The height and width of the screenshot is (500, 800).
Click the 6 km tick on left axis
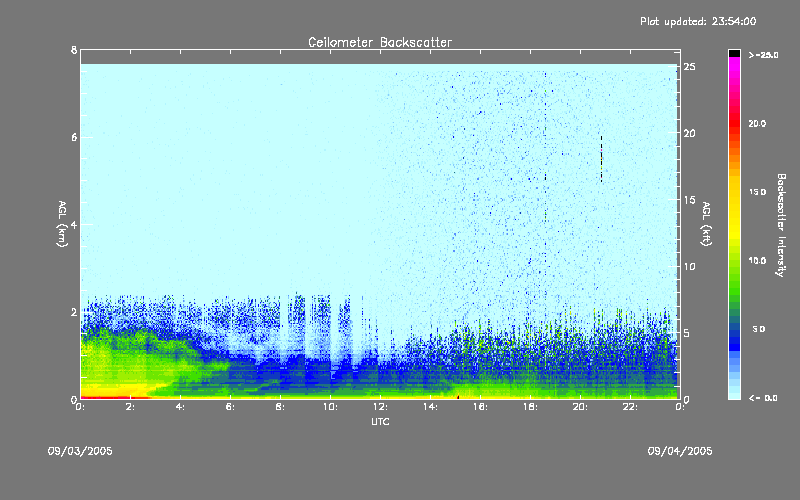coord(74,137)
